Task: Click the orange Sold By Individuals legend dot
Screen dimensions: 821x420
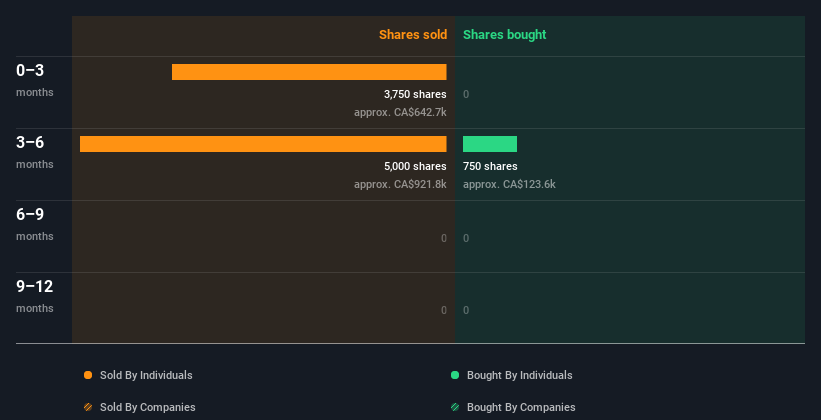Action: tap(88, 375)
